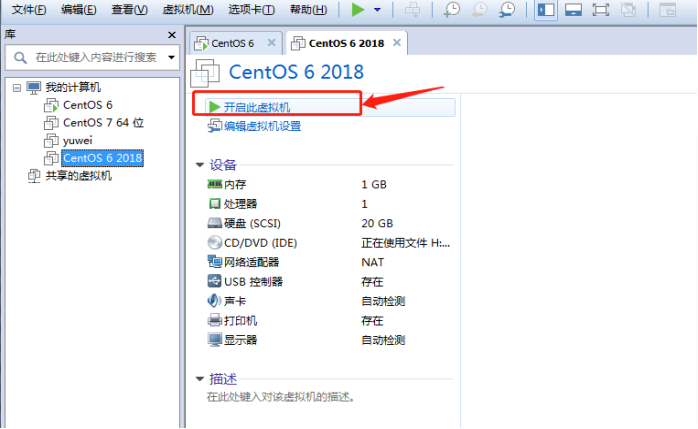Viewport: 698px width, 429px height.
Task: Click the 编辑虚拟机设置 link
Action: coord(262,126)
